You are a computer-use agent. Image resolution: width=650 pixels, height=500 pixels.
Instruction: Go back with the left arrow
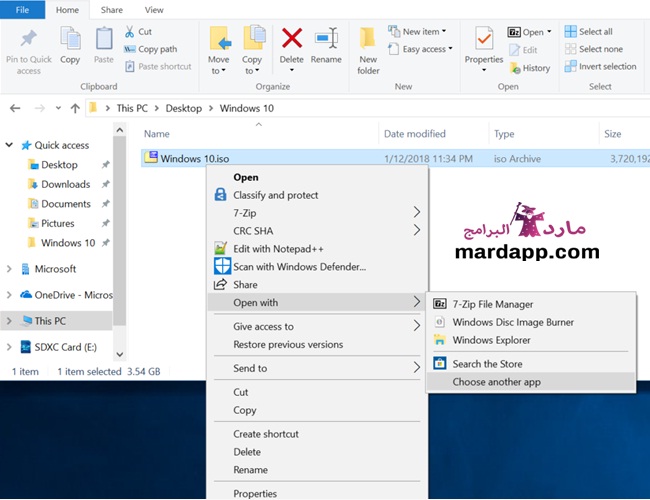pos(15,108)
